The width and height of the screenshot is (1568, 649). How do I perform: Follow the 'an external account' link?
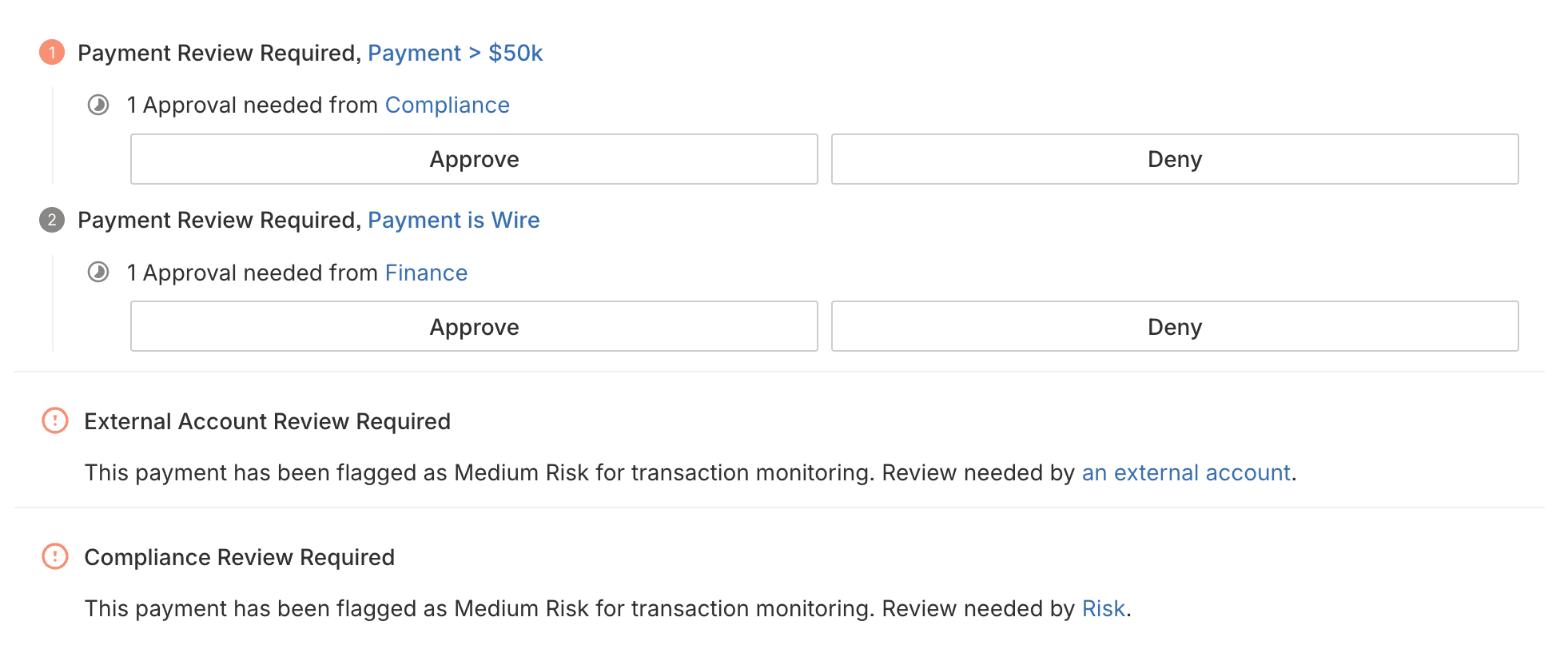click(1186, 472)
